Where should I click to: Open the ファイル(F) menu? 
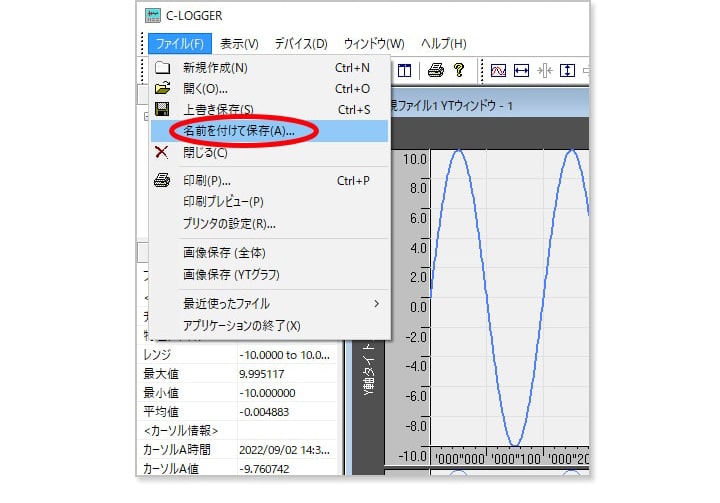[x=179, y=43]
